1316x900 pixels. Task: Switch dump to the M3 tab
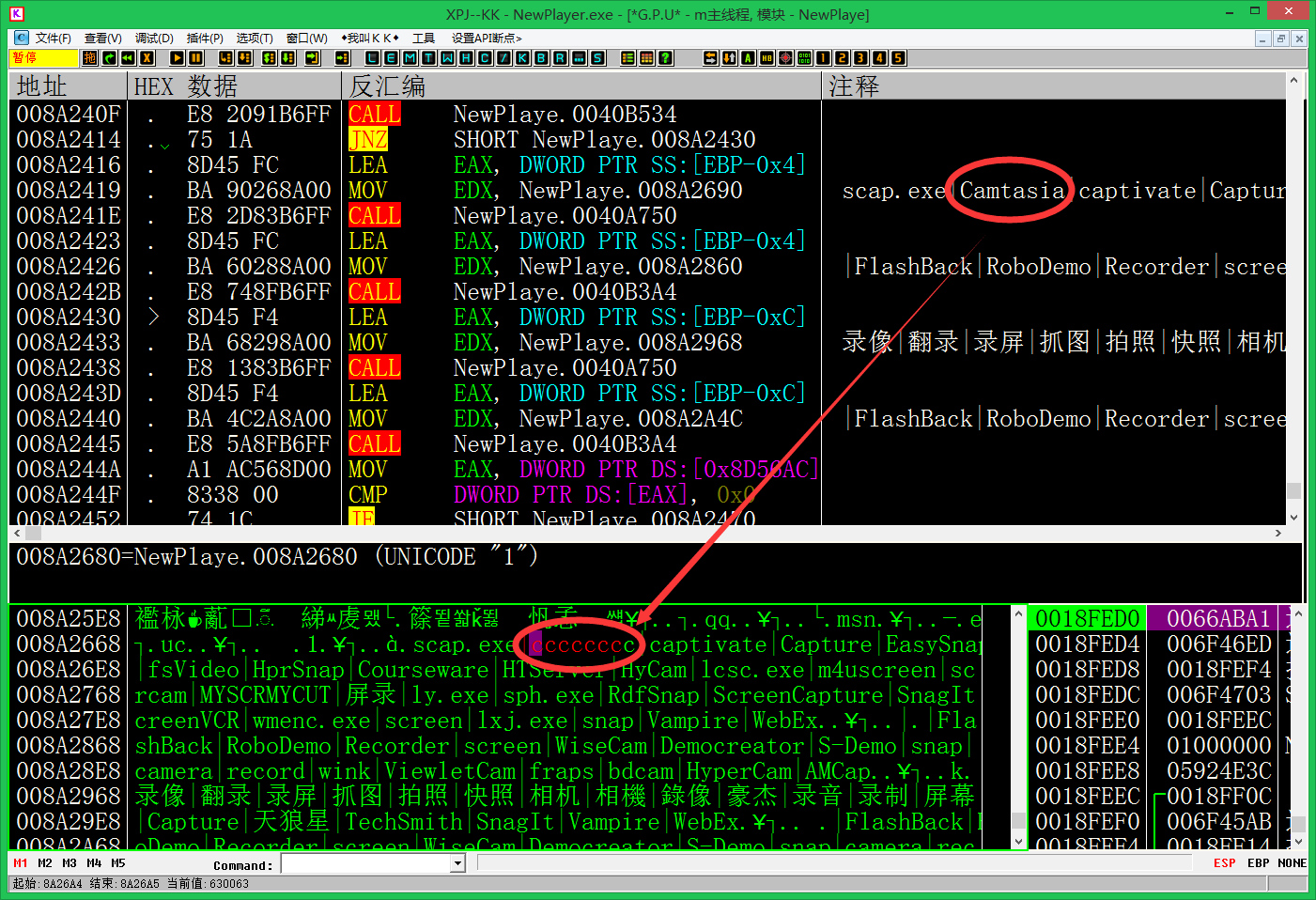click(70, 863)
